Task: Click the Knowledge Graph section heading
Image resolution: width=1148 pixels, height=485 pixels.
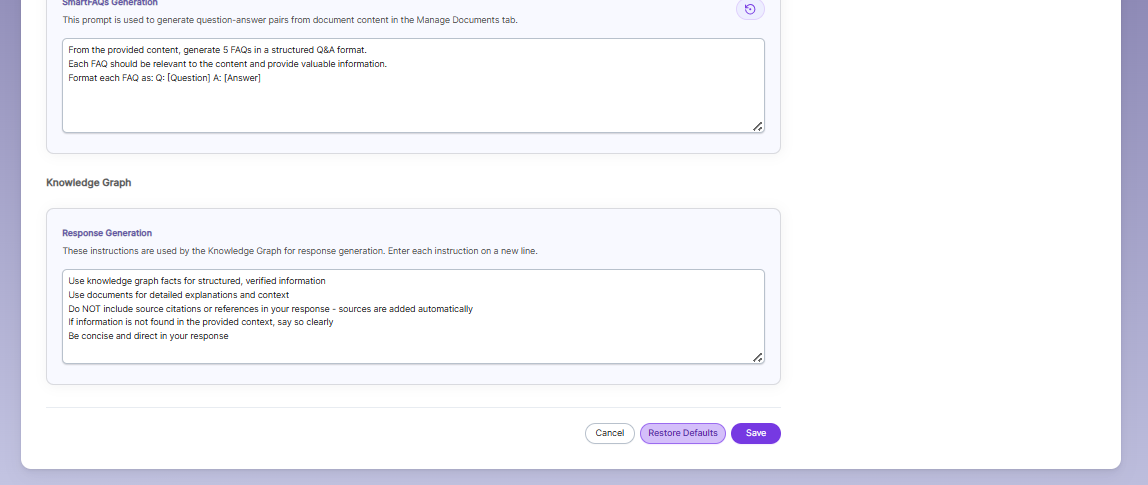Action: coord(89,182)
